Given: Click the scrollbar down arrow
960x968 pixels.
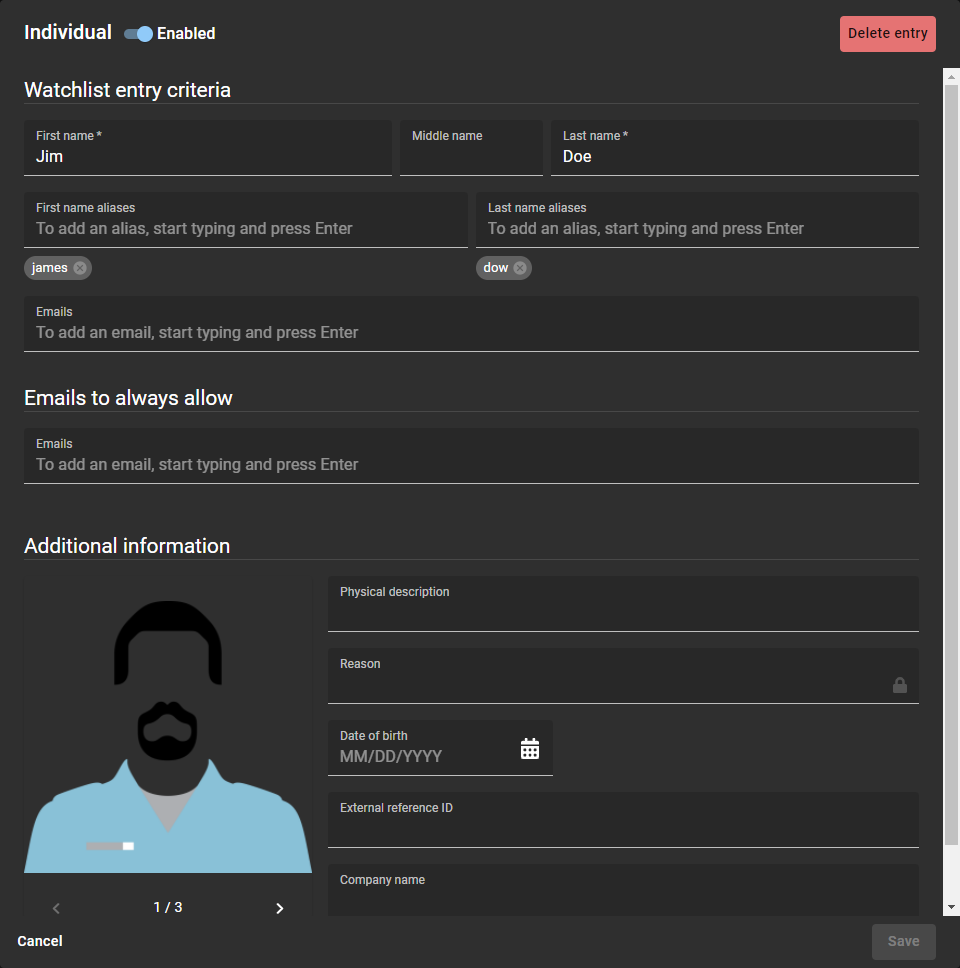Looking at the screenshot, I should point(951,907).
